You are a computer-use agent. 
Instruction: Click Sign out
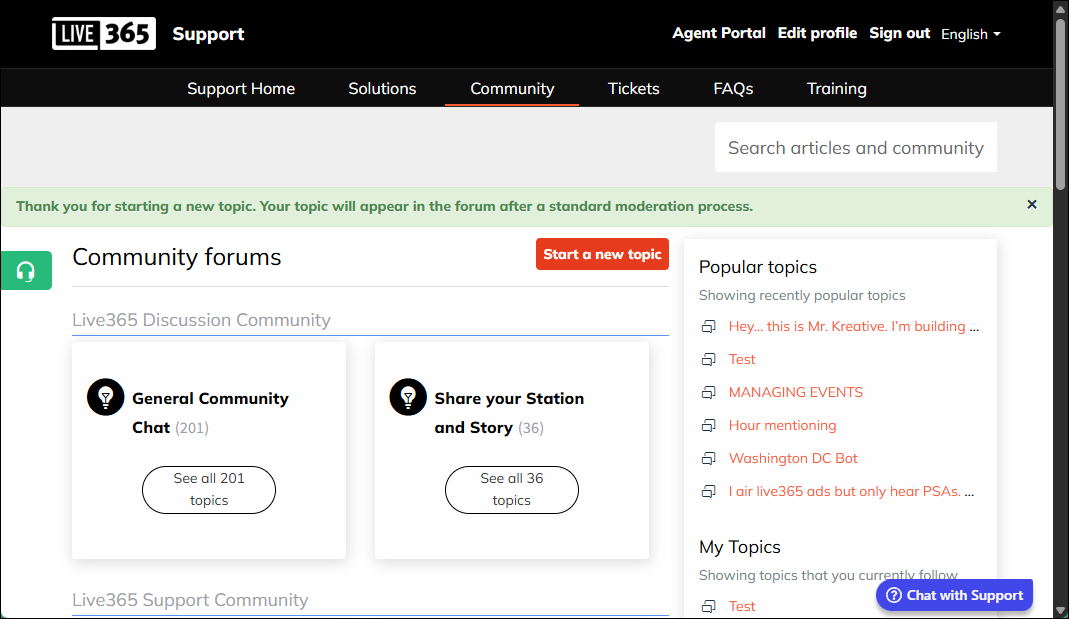coord(900,33)
